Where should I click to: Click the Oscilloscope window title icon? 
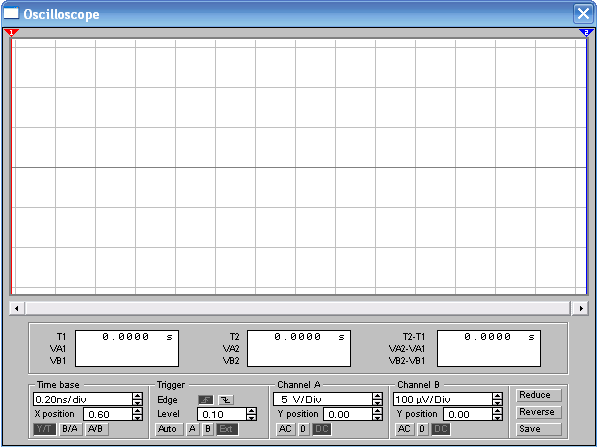11,13
